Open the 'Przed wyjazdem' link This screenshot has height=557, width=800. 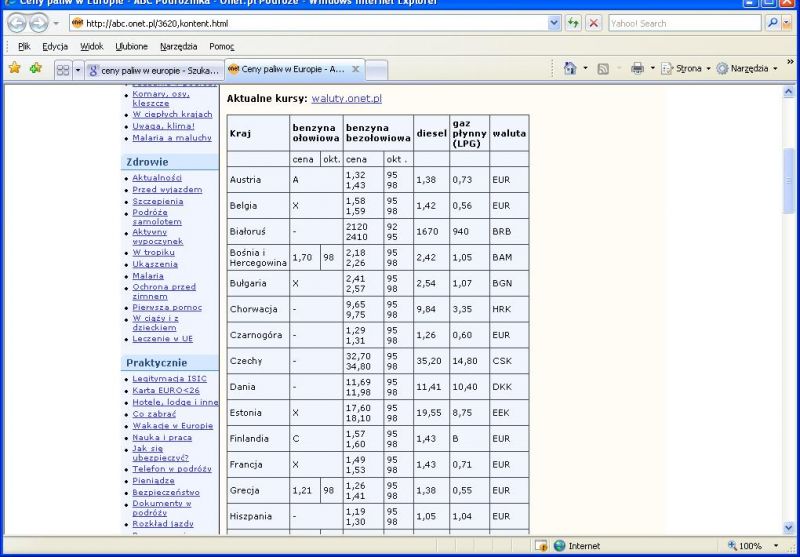pyautogui.click(x=167, y=189)
